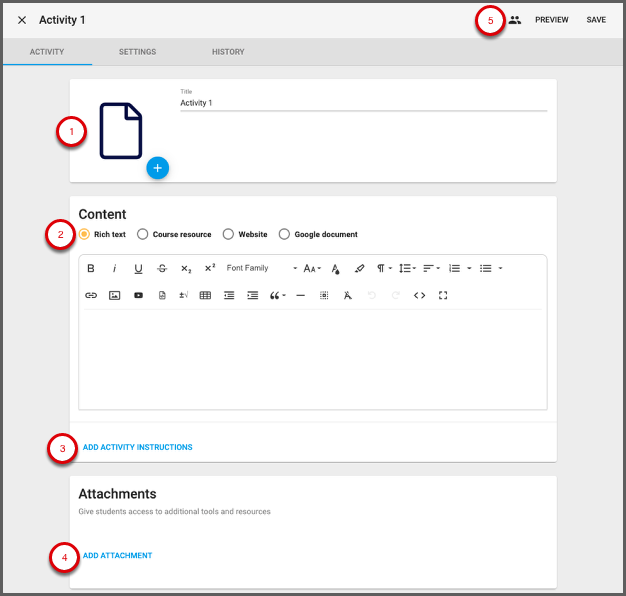The image size is (626, 596).
Task: Expand the font size dropdown
Action: (312, 268)
